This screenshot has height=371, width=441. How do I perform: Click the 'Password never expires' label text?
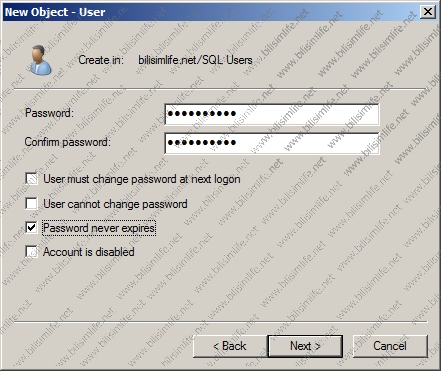[99, 228]
